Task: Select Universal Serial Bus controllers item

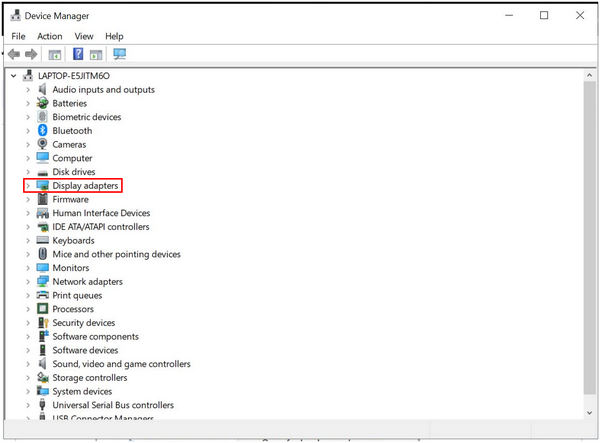Action: (x=113, y=406)
